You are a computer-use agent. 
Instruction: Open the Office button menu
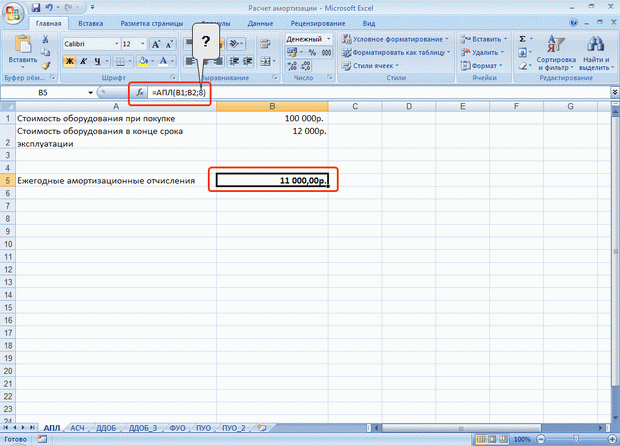[13, 14]
